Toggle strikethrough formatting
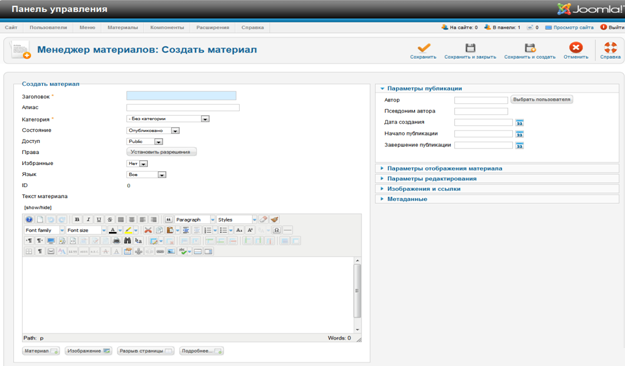This screenshot has height=366, width=625. click(110, 220)
